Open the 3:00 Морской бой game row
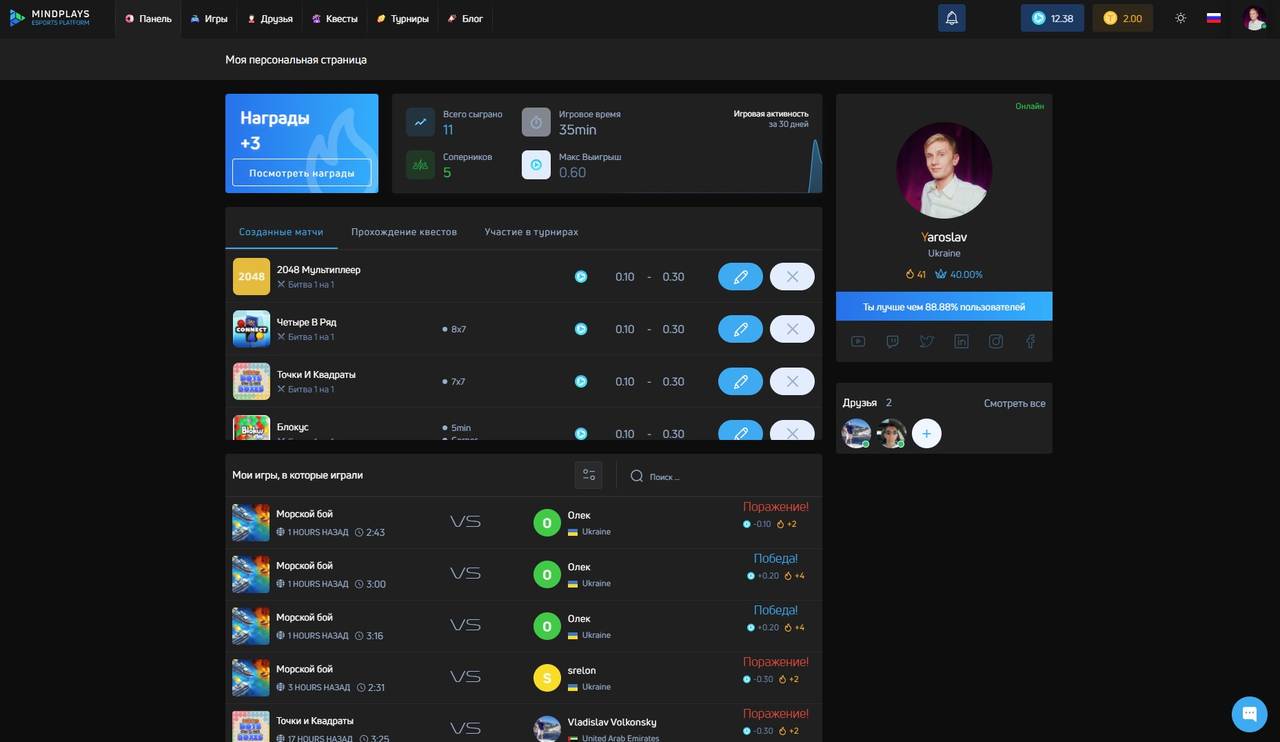 pyautogui.click(x=524, y=574)
